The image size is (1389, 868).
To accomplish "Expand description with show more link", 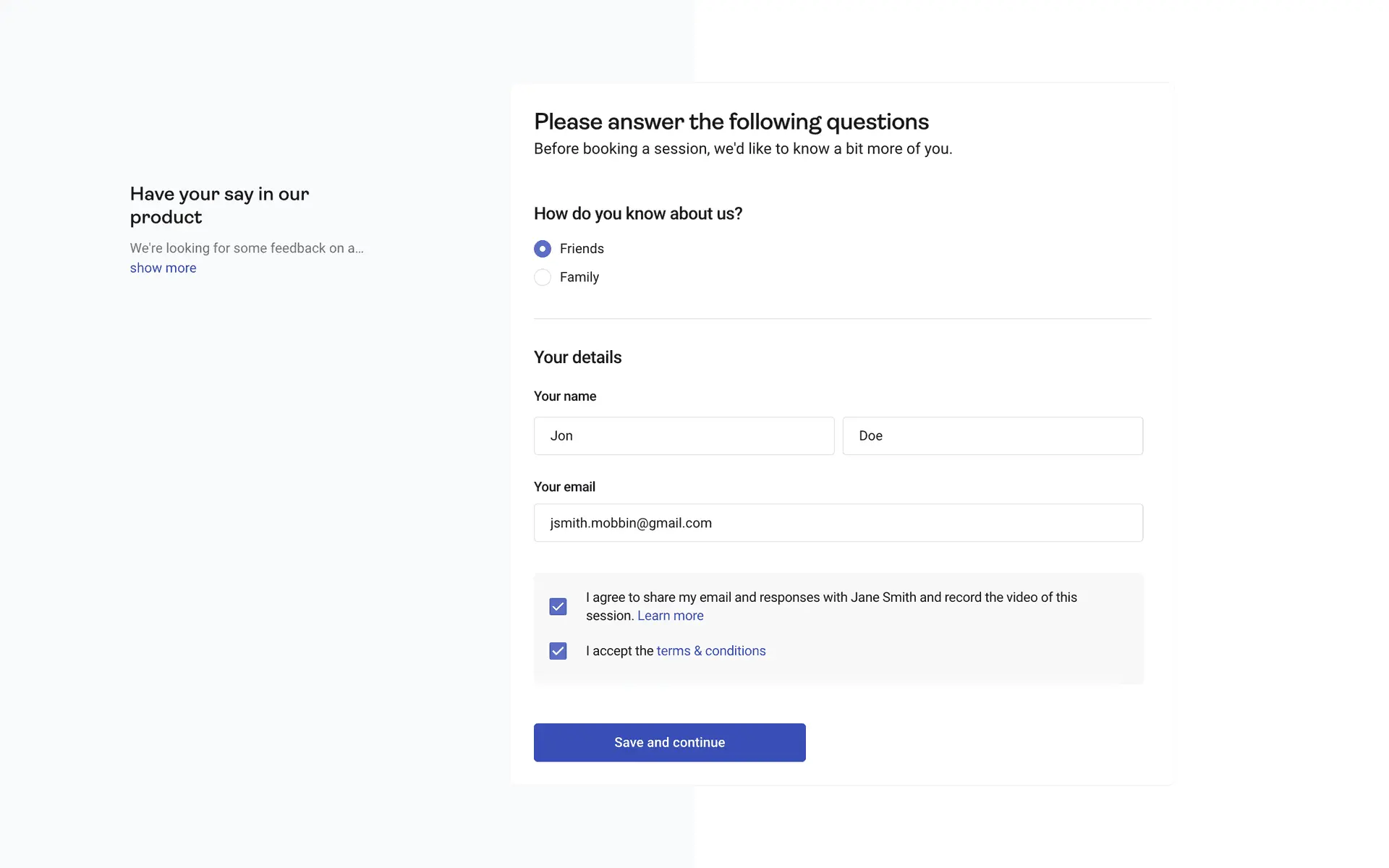I will point(163,268).
